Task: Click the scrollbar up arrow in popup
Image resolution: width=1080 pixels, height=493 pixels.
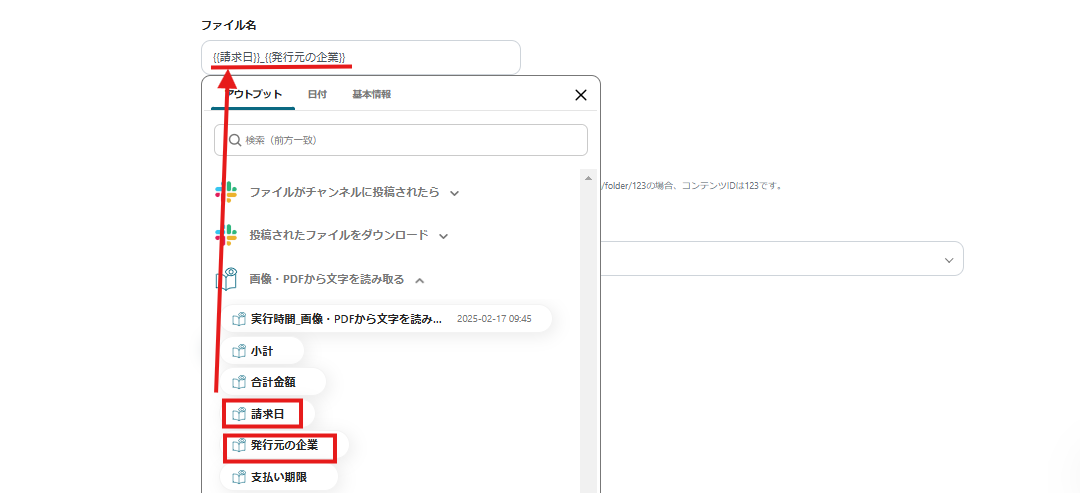Action: point(588,178)
